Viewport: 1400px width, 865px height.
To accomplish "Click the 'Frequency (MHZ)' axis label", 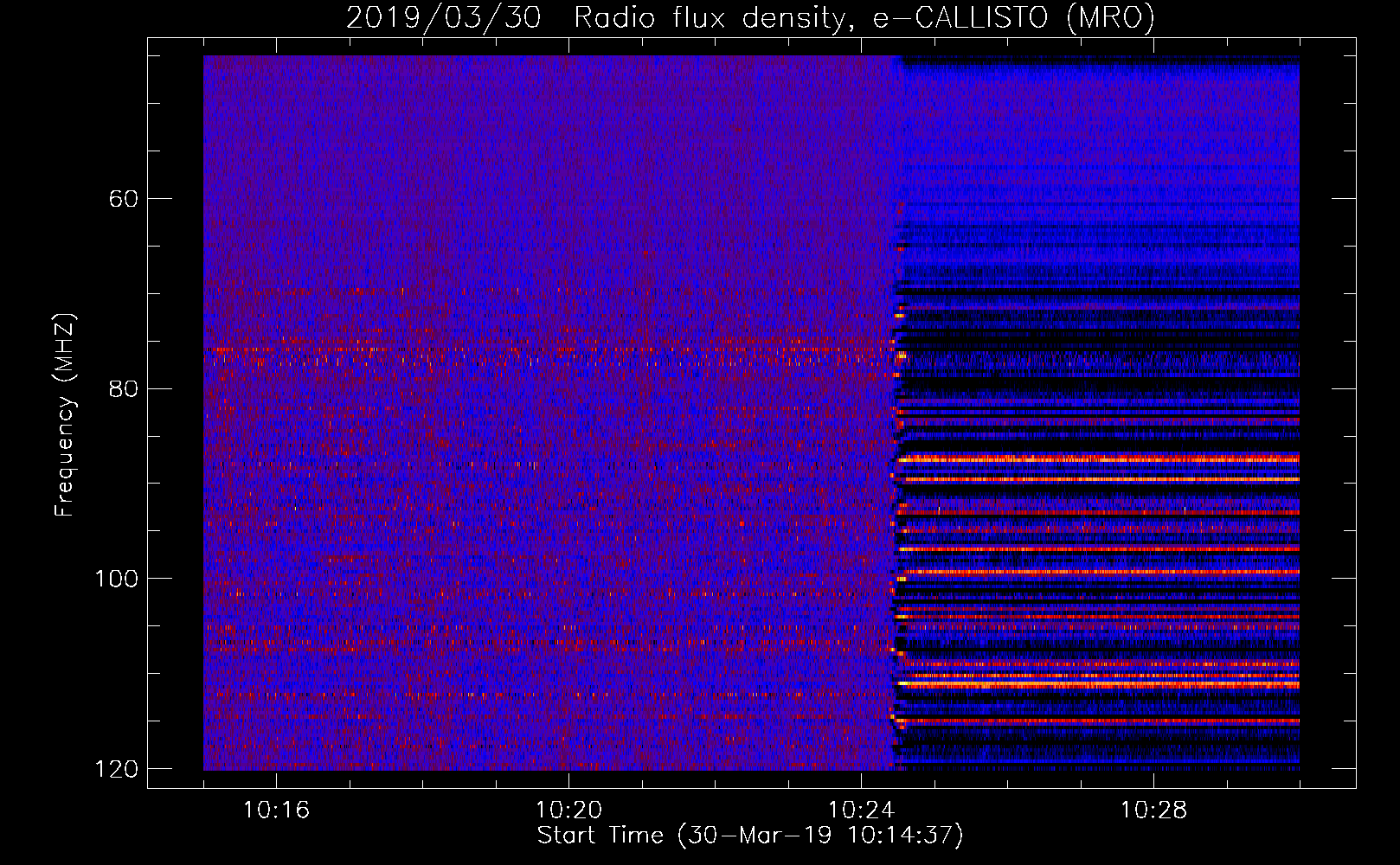I will click(x=65, y=415).
